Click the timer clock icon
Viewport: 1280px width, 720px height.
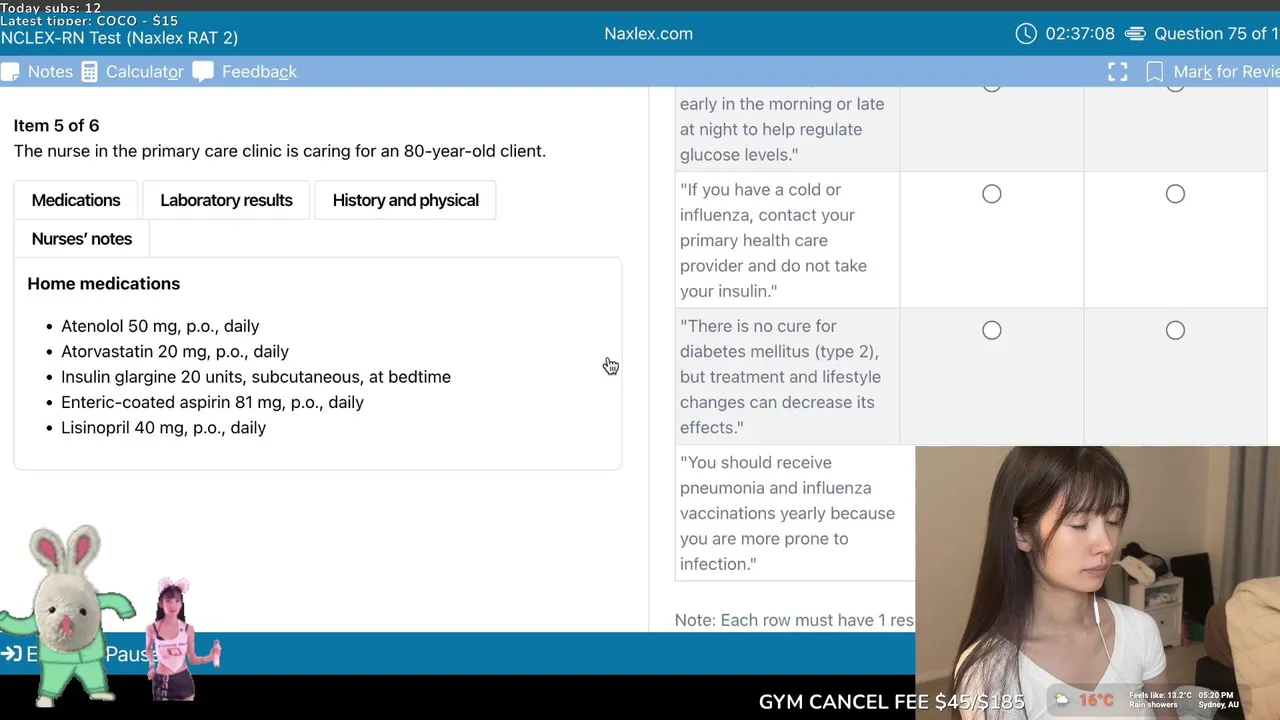(1026, 34)
